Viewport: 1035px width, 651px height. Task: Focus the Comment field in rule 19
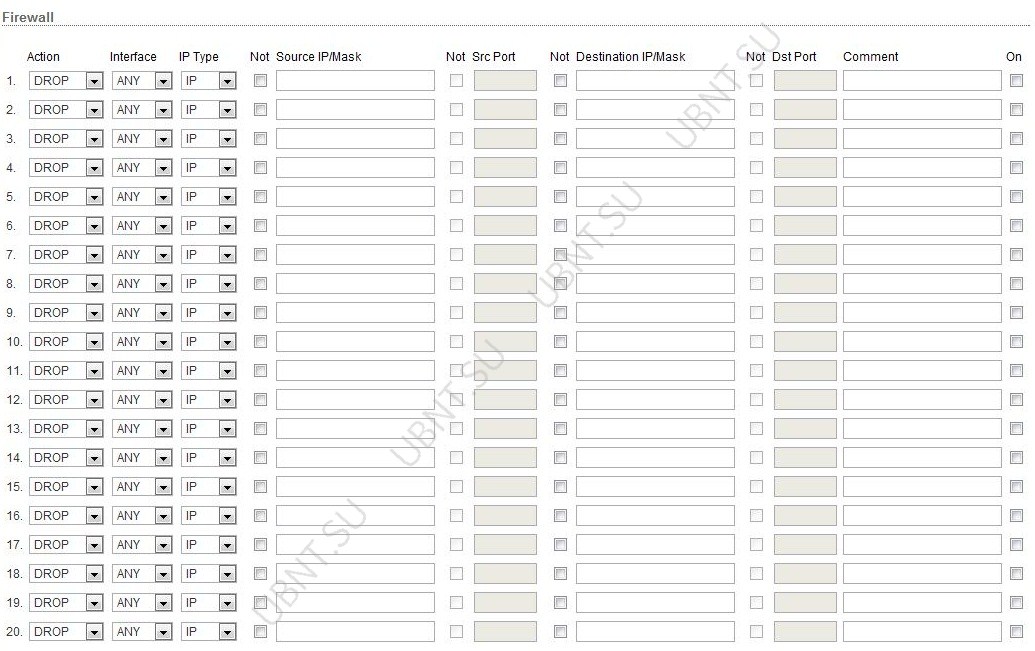pyautogui.click(x=922, y=603)
